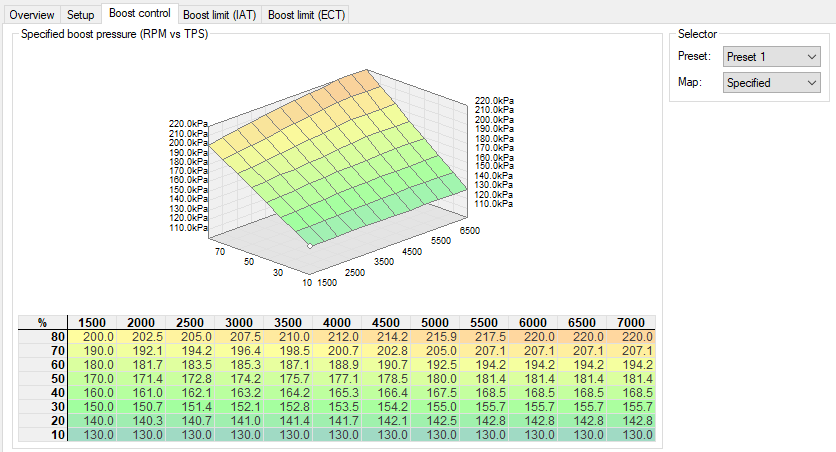Select cell 200.0 at 80% and 1500
Image resolution: width=836 pixels, height=452 pixels.
(92, 337)
